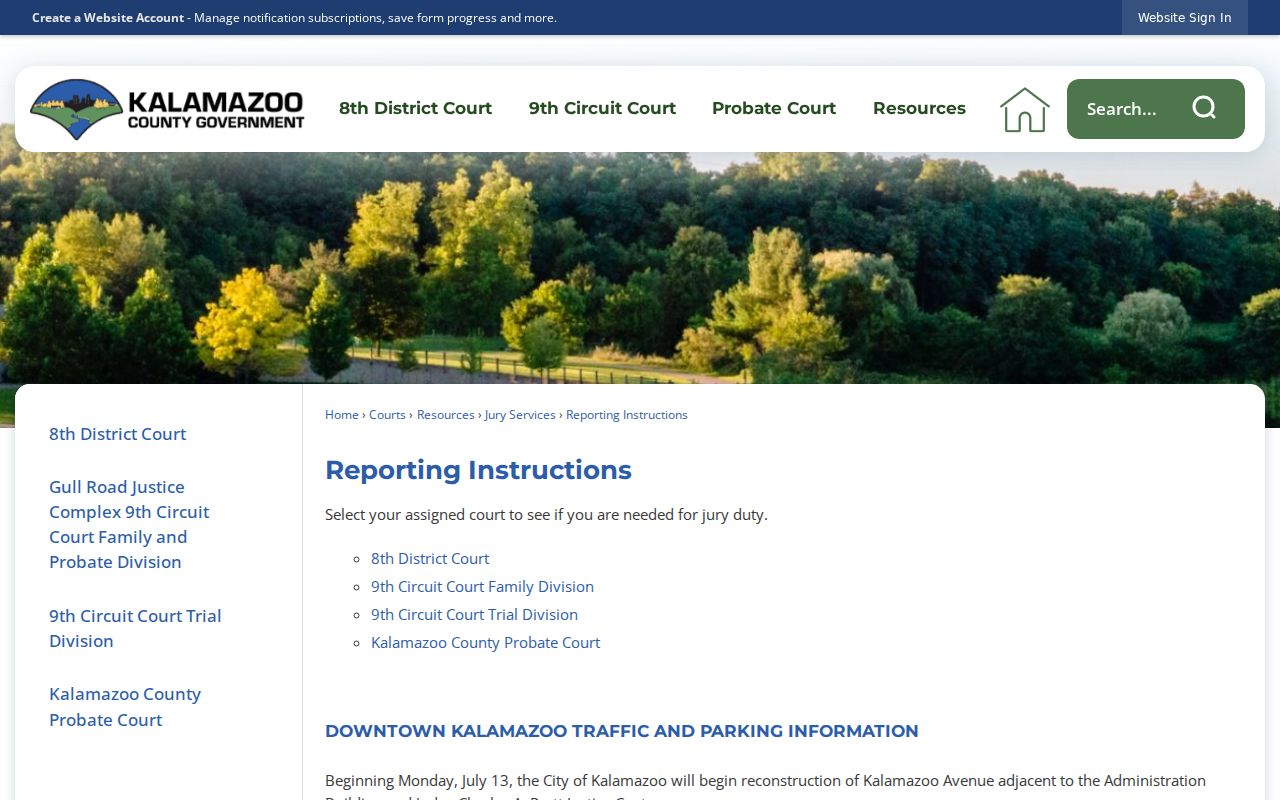Select 9th Circuit Court Trial Division in the sidebar

[x=135, y=628]
